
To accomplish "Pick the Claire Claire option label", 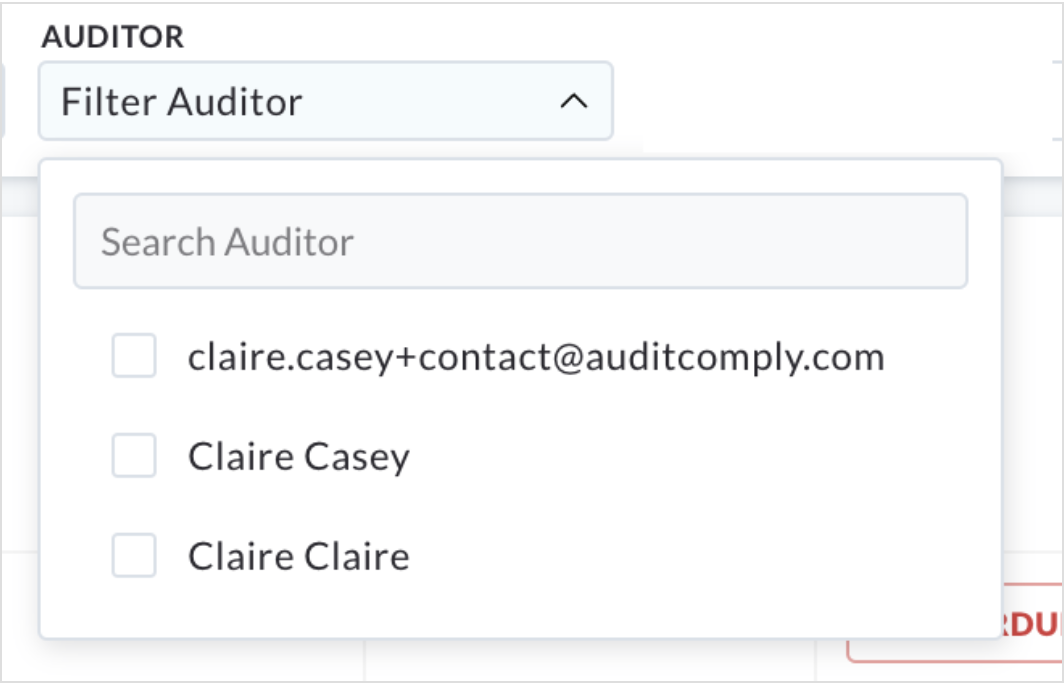I will pos(299,556).
